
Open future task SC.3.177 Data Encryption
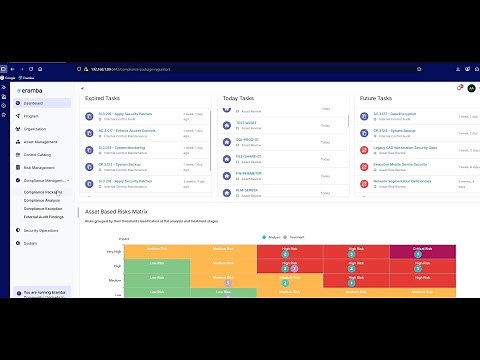[395, 114]
